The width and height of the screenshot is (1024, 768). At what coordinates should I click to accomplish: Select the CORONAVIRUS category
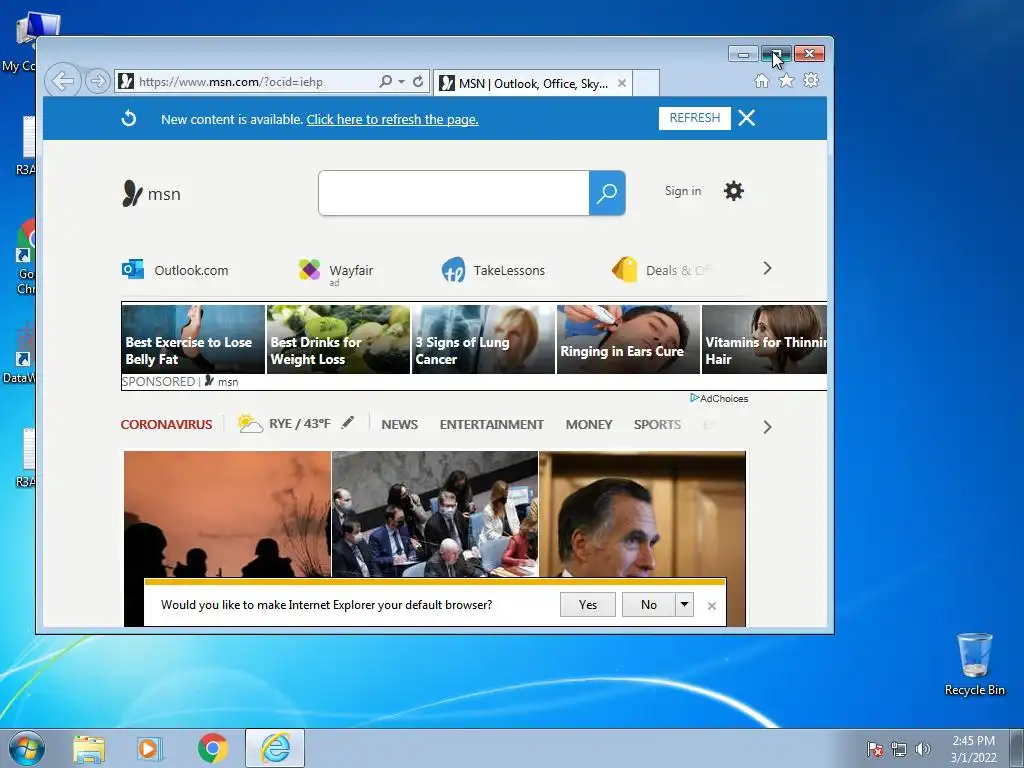167,424
